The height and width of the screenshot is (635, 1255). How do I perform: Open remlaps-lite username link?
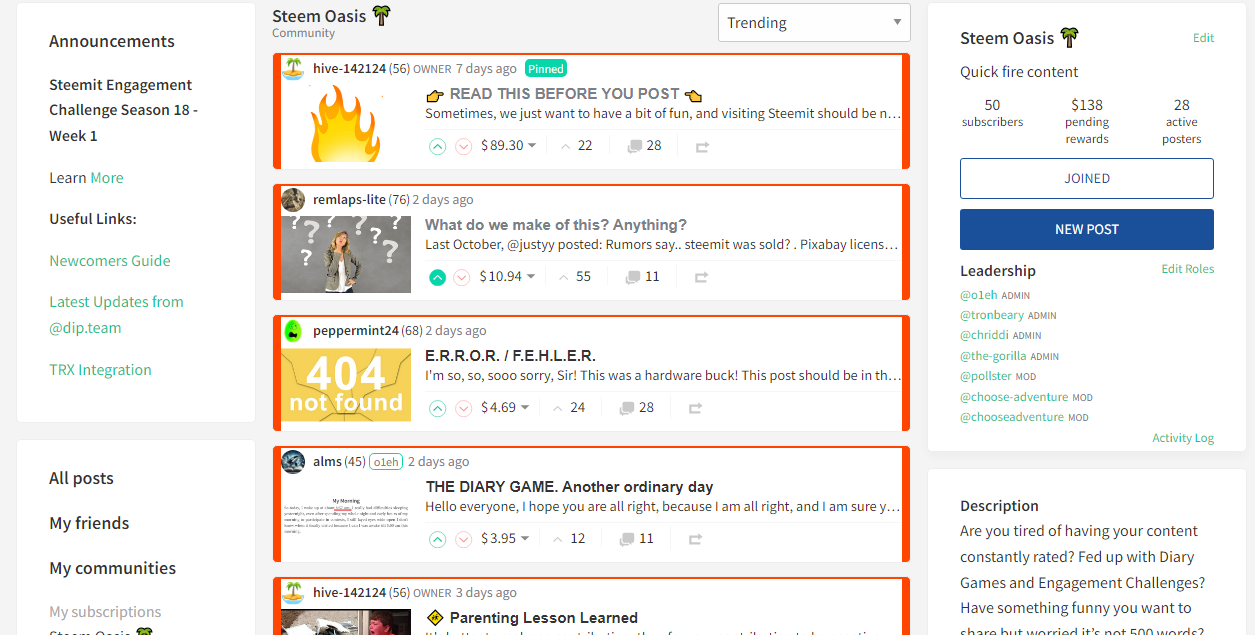coord(349,199)
